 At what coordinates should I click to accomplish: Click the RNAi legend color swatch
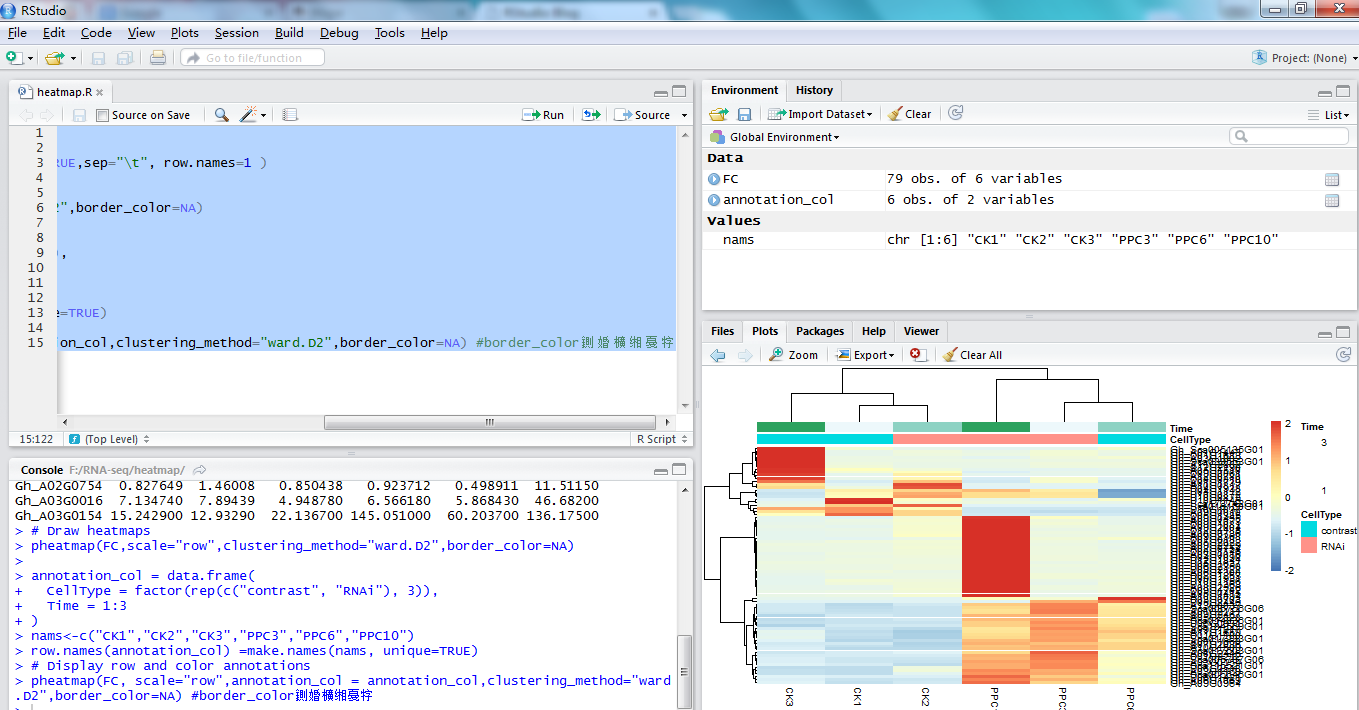(x=1309, y=546)
